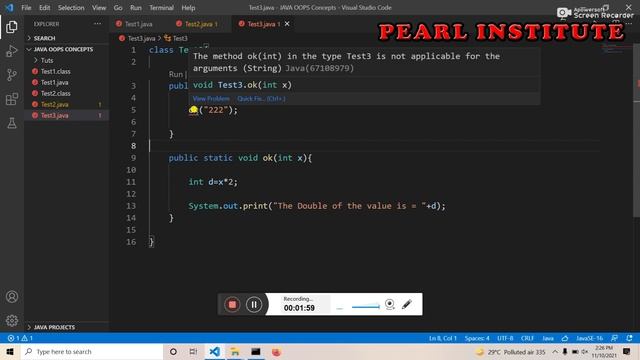Click JavaSE-16 runtime status

[x=589, y=338]
